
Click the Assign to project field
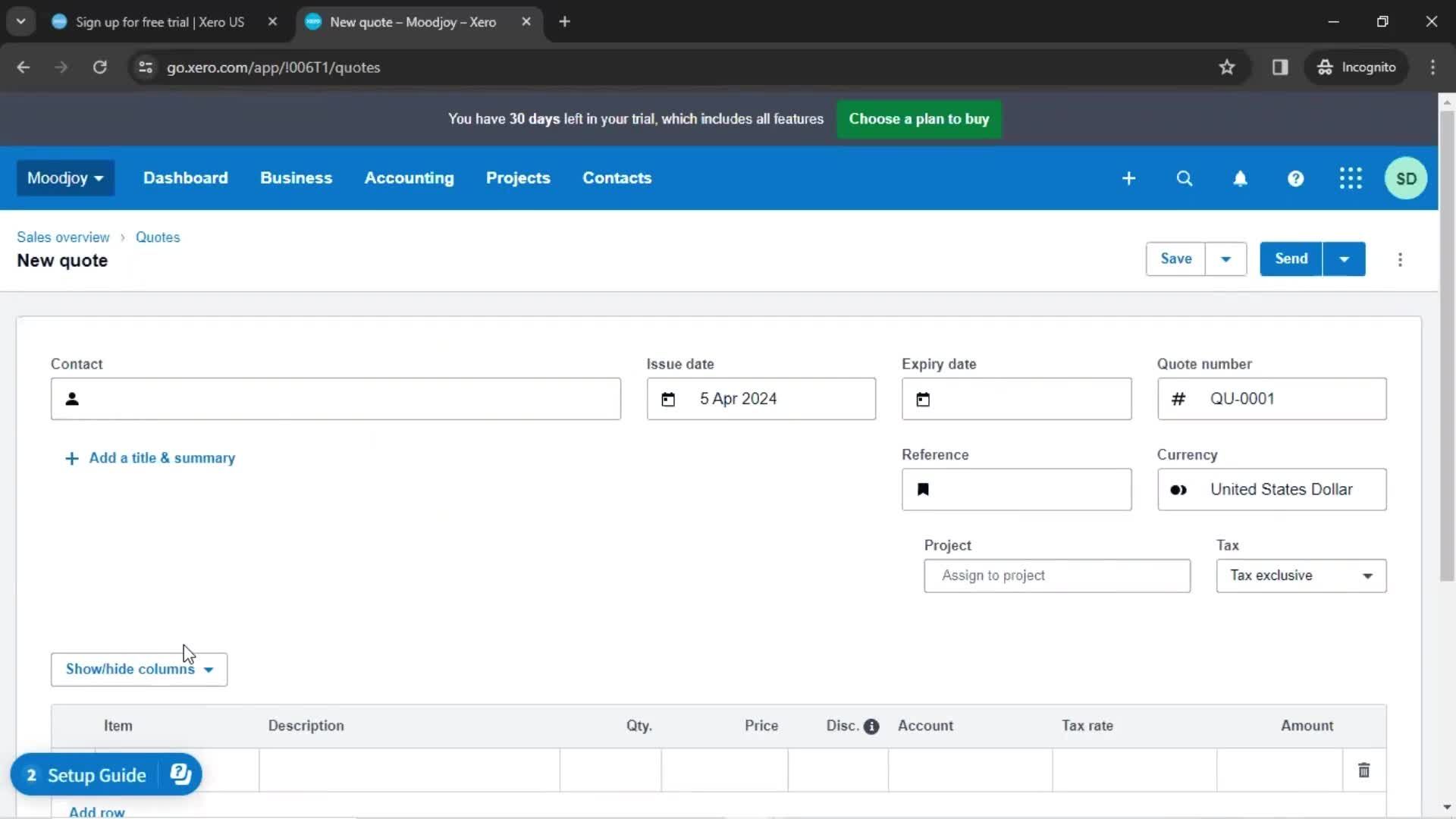point(1057,576)
